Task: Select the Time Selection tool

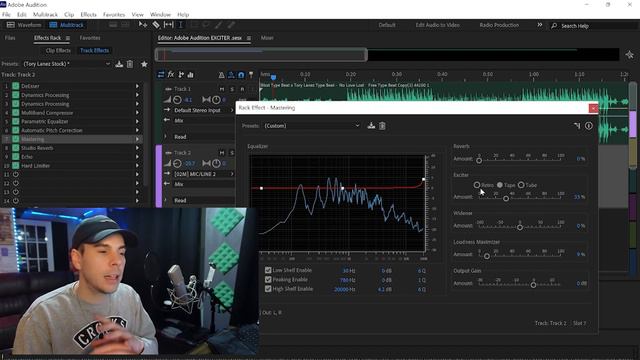Action: click(x=180, y=25)
